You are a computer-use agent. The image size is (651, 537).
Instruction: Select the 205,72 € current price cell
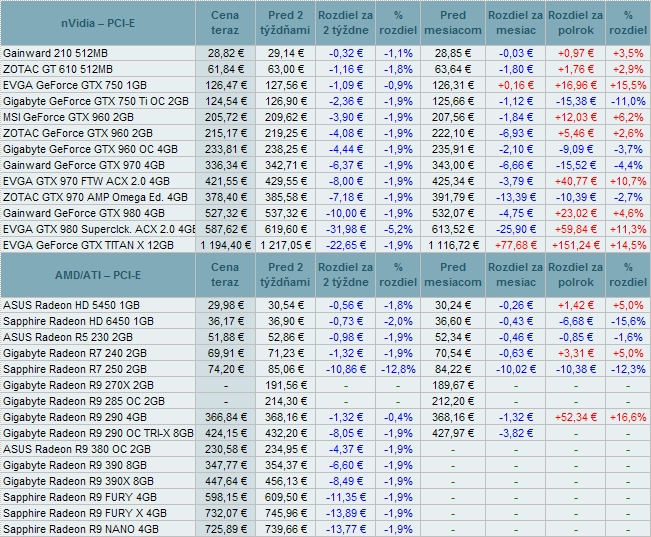click(x=225, y=117)
